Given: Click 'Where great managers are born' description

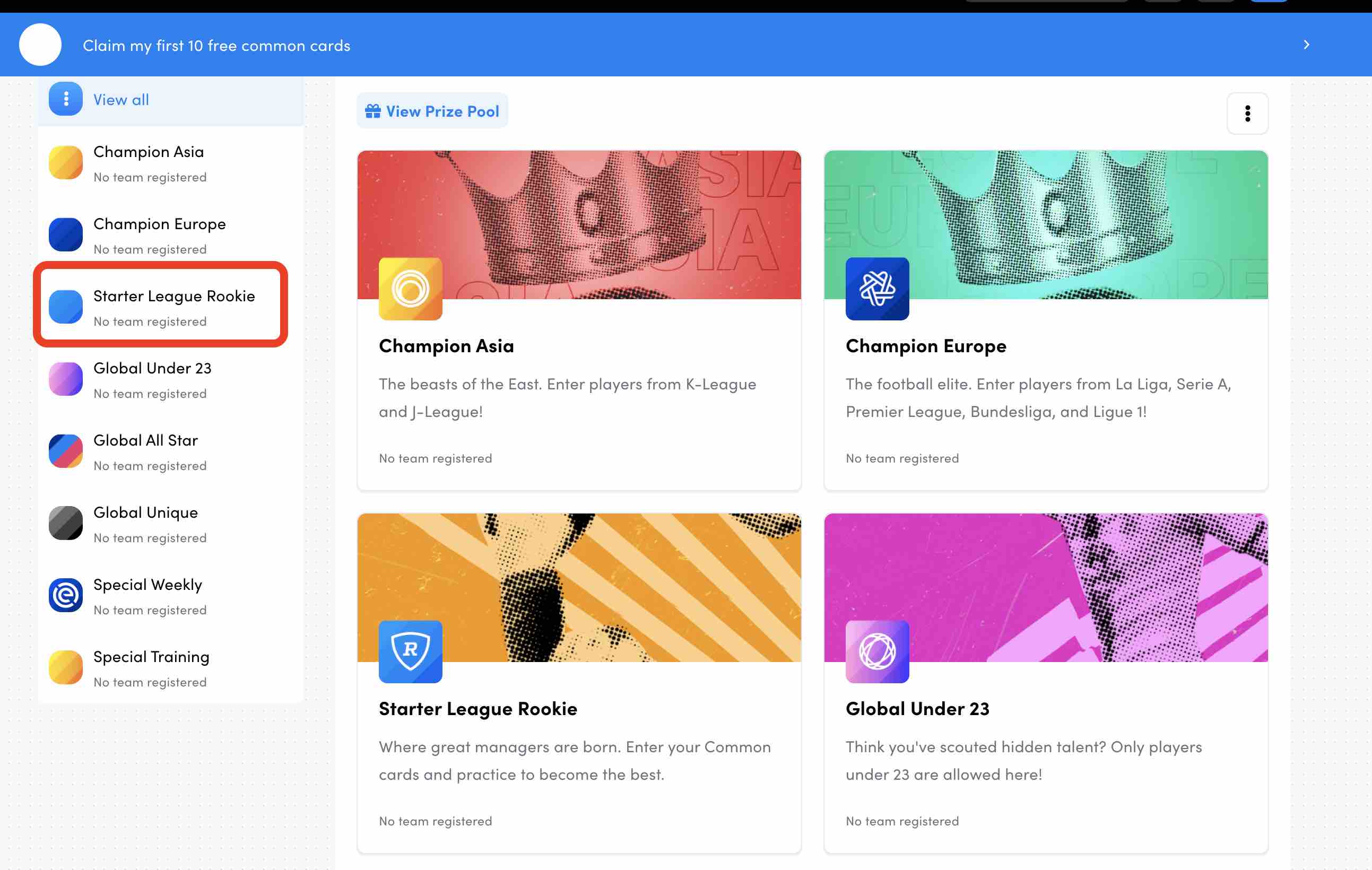Looking at the screenshot, I should tap(575, 761).
